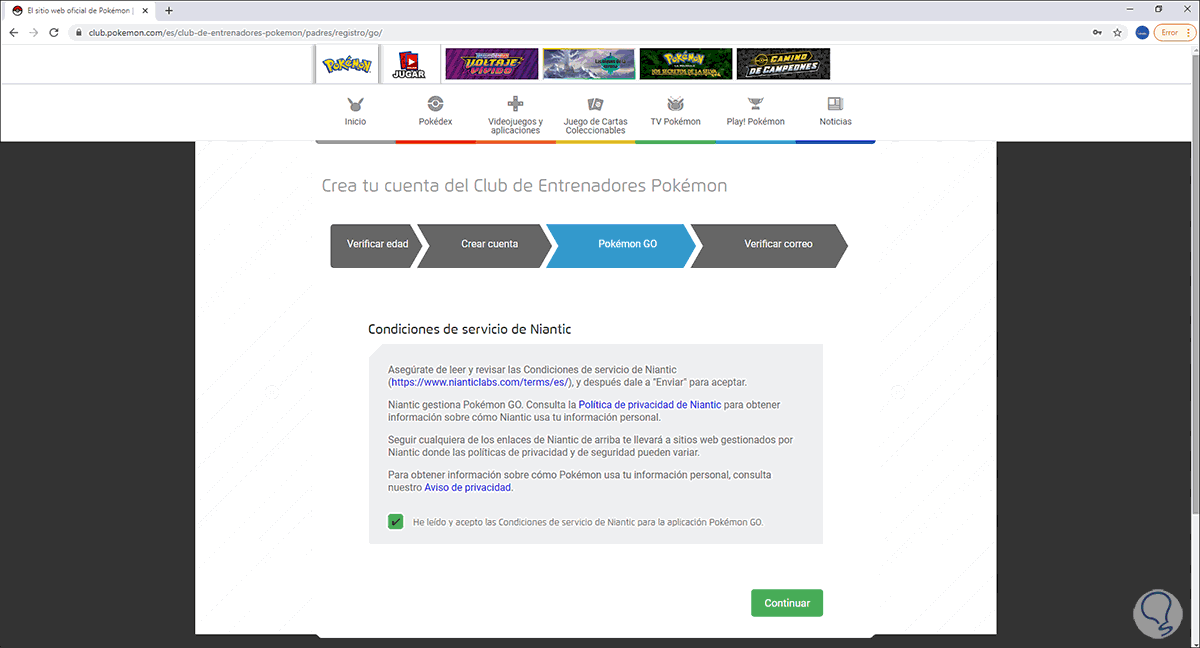1200x648 pixels.
Task: Open the dark blue banner thumbnail
Action: [589, 64]
